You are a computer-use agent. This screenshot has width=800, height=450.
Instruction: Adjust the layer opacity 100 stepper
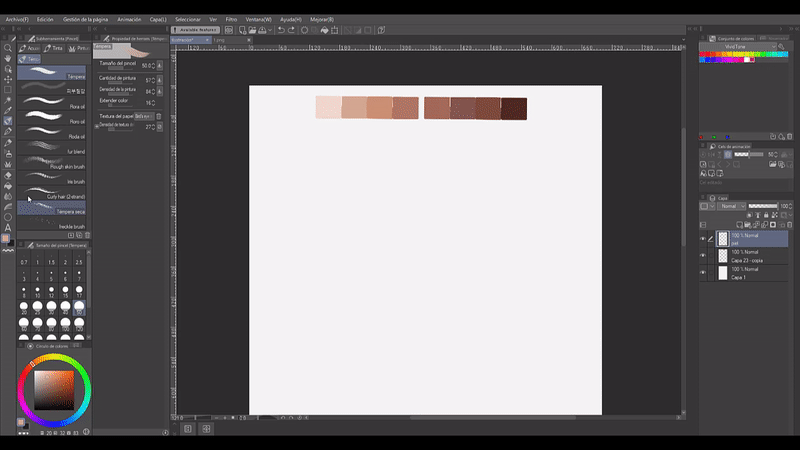790,206
